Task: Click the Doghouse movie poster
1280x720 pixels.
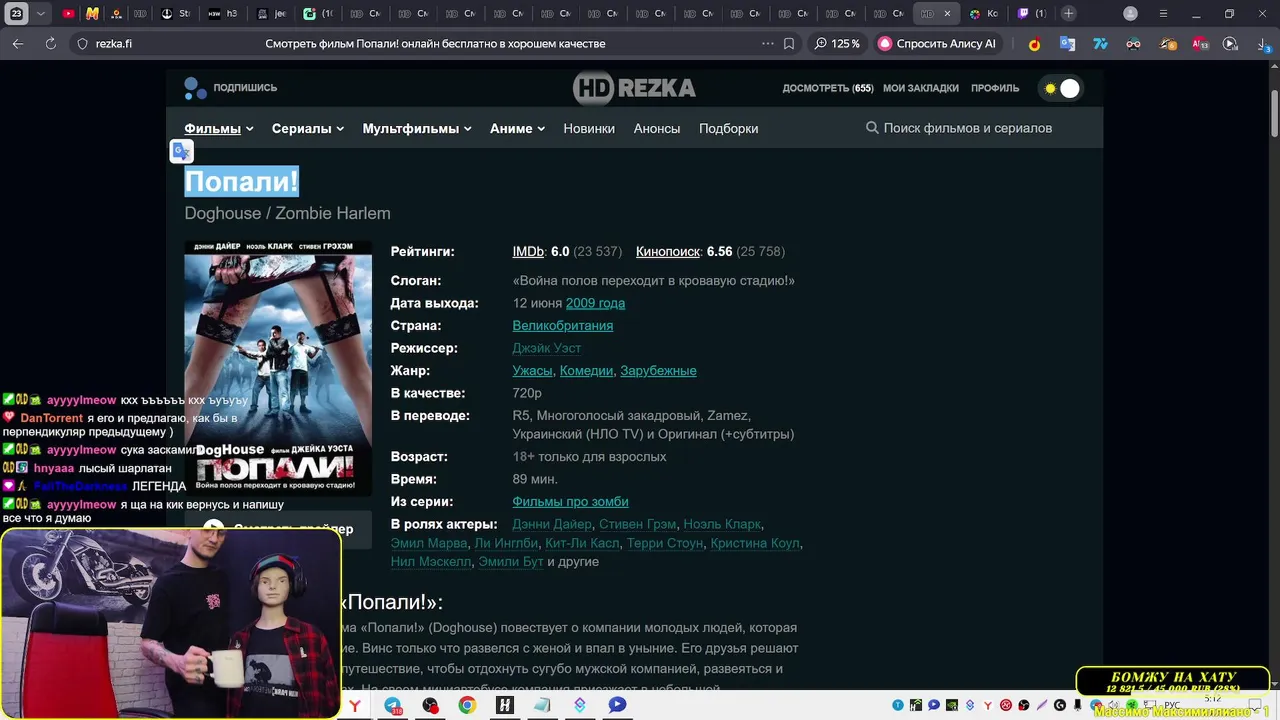Action: coord(278,368)
